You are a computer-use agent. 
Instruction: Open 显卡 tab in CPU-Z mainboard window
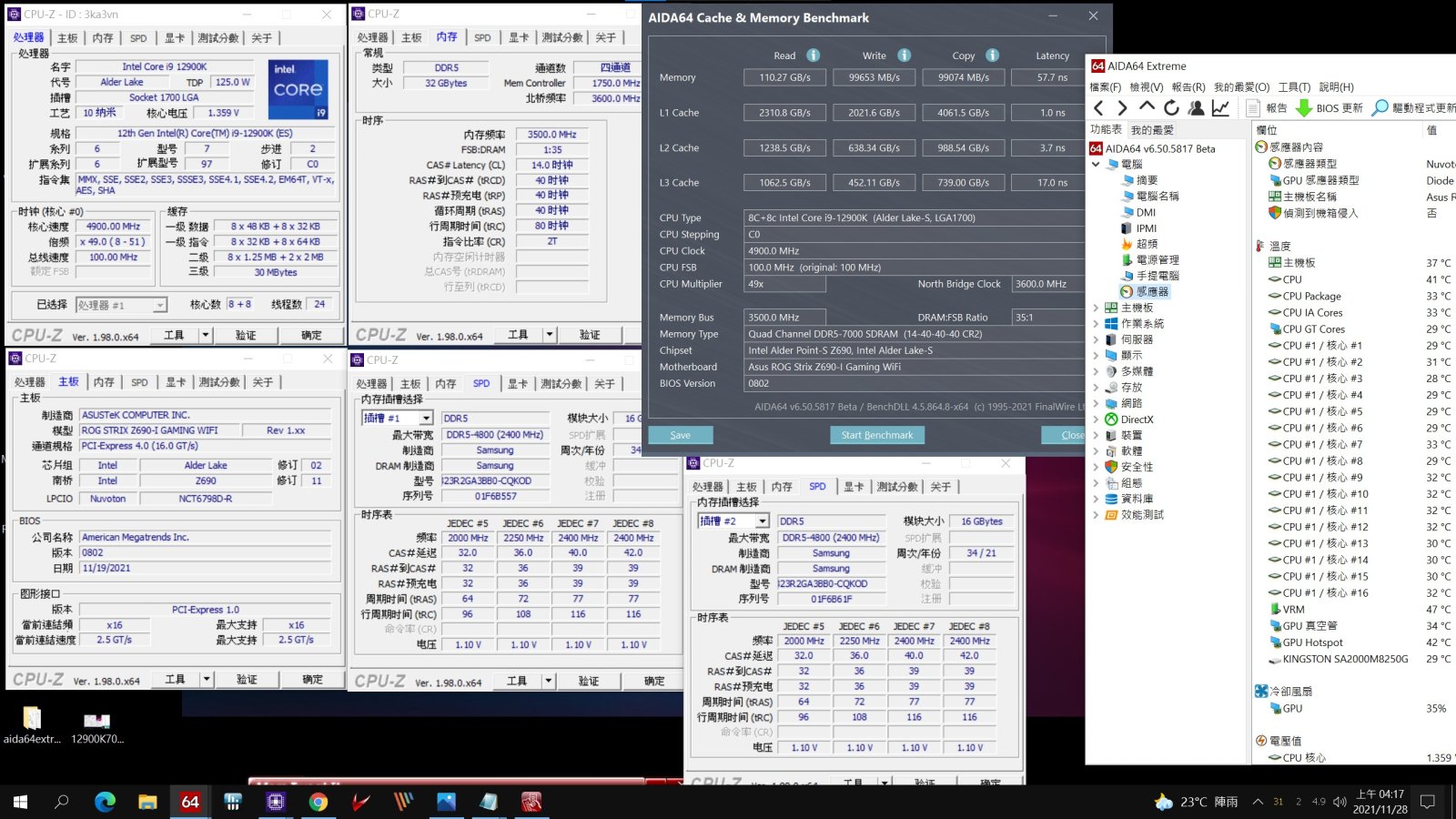[x=176, y=382]
